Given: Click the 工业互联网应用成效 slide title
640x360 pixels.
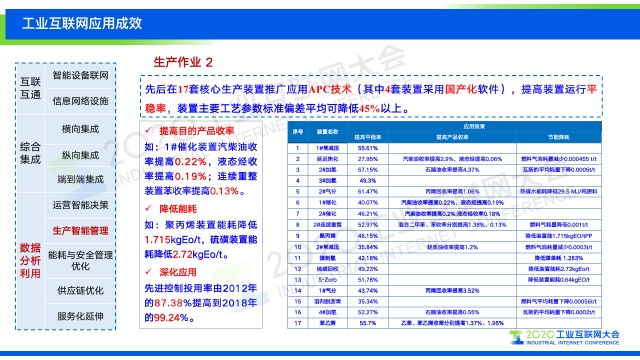Looking at the screenshot, I should click(82, 23).
